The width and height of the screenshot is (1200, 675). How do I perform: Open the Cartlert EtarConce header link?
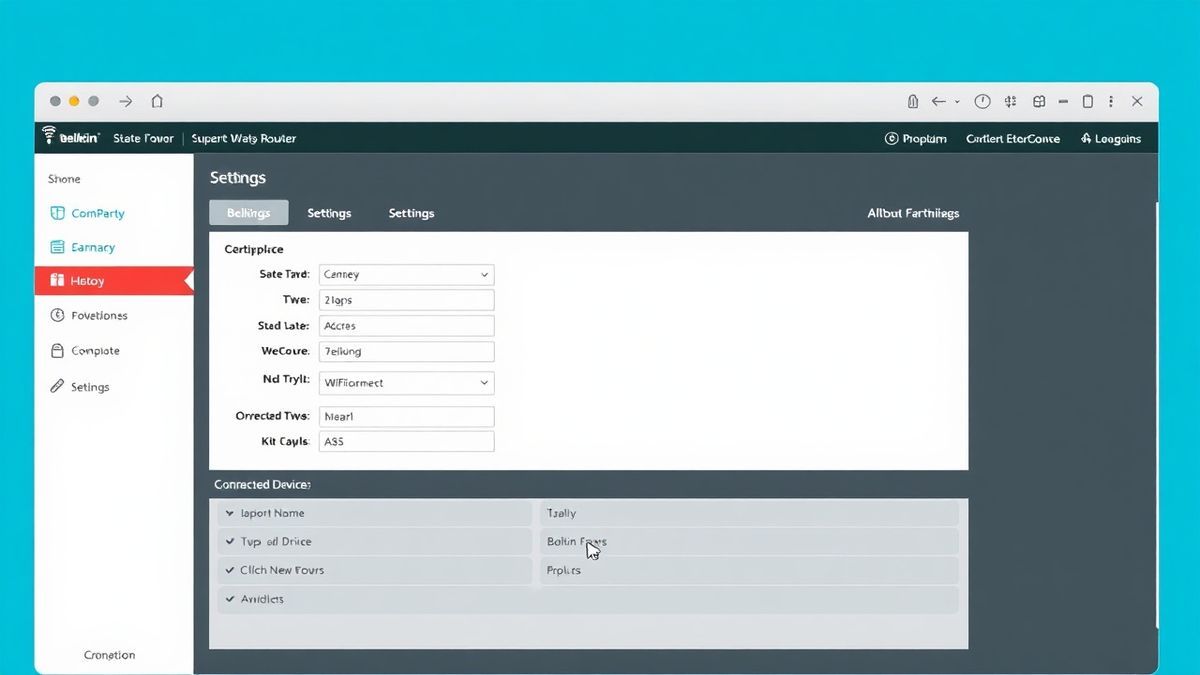[1013, 139]
